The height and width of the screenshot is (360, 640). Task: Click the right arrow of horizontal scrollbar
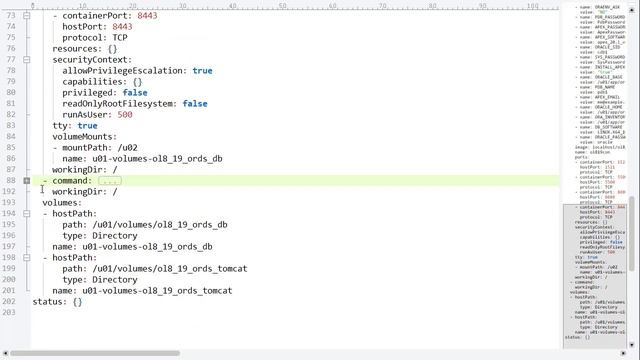pos(623,353)
